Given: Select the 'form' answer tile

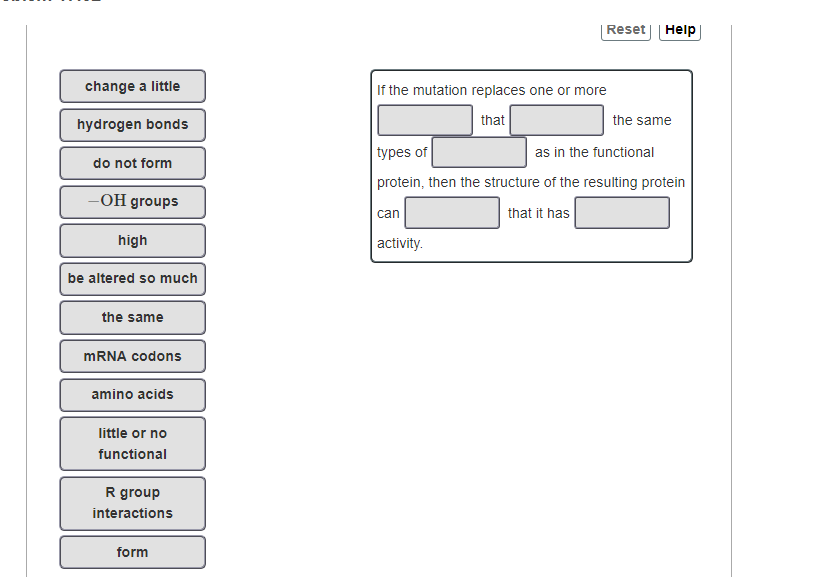Looking at the screenshot, I should (x=132, y=552).
